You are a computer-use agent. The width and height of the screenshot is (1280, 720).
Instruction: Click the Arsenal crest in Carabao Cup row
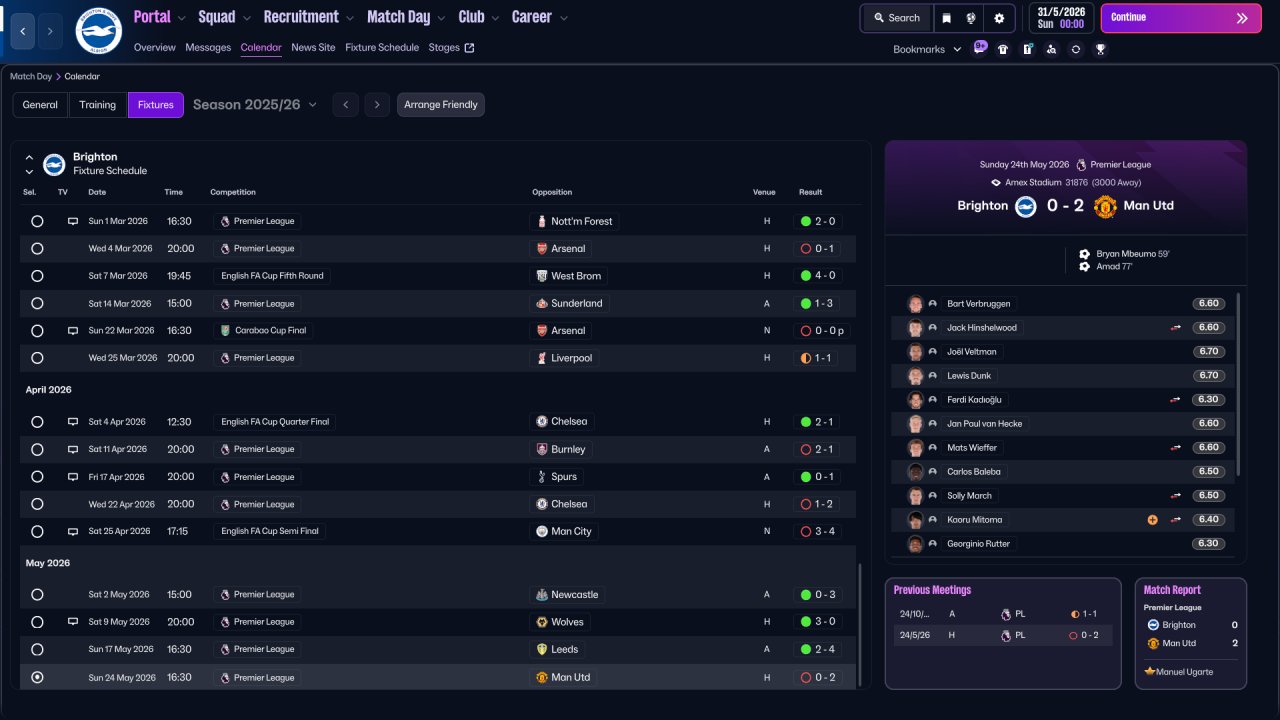tap(541, 331)
